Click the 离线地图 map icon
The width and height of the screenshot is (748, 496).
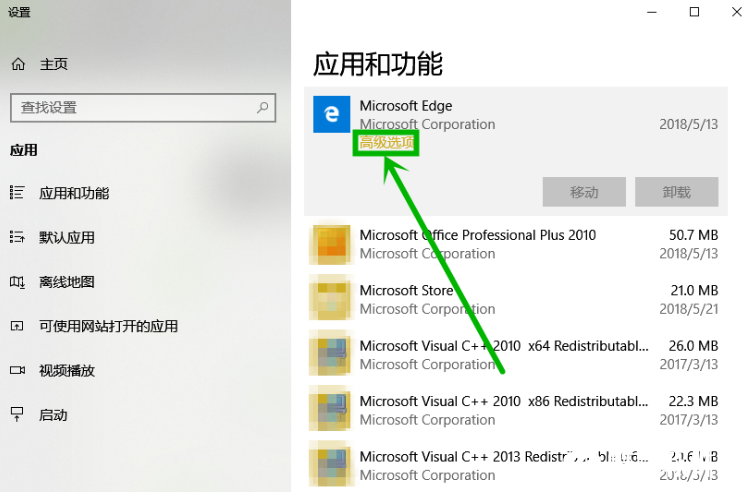[x=17, y=282]
